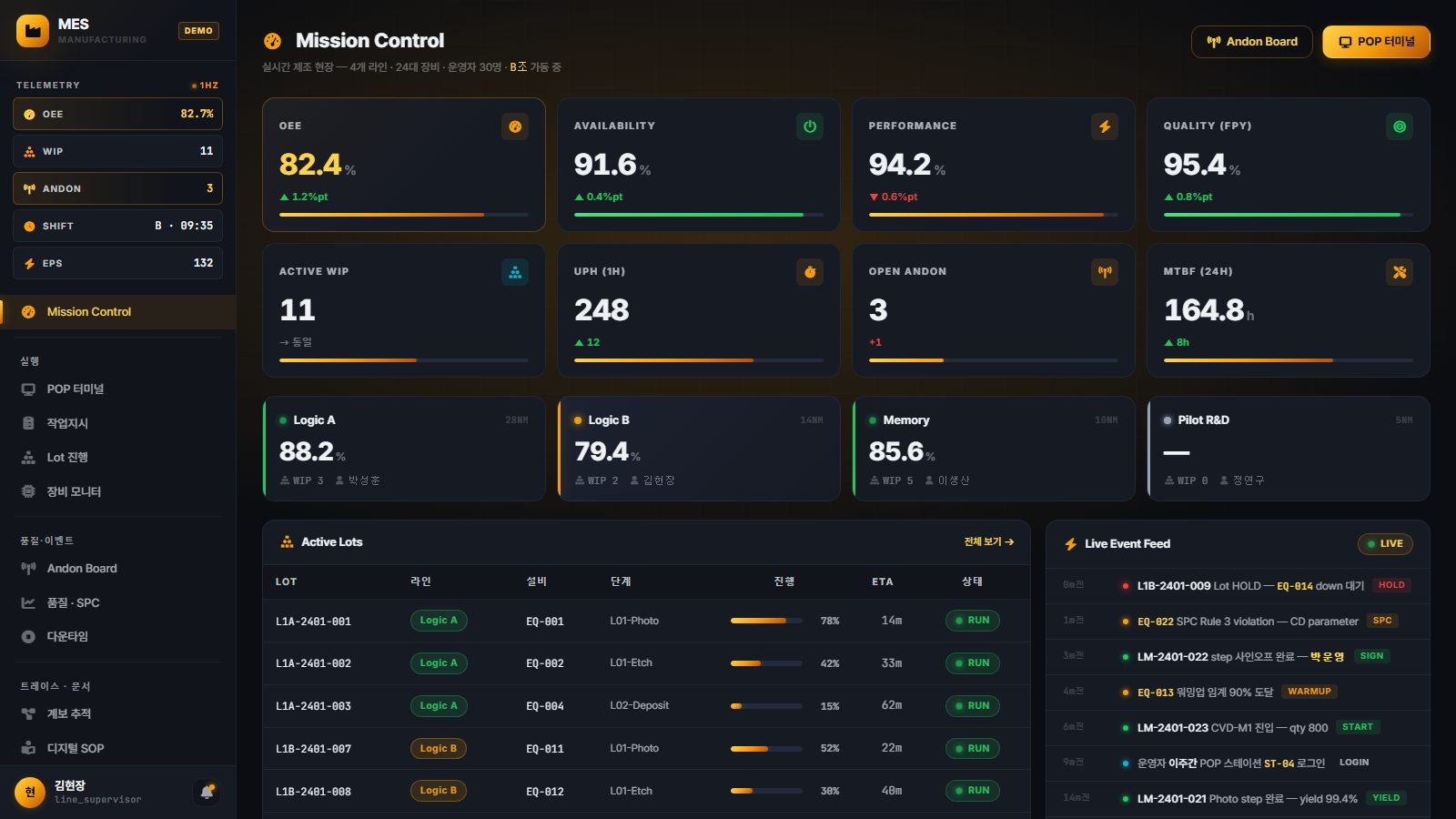Open 장비 모니터 in the sidebar
Image resolution: width=1456 pixels, height=819 pixels.
pyautogui.click(x=118, y=491)
